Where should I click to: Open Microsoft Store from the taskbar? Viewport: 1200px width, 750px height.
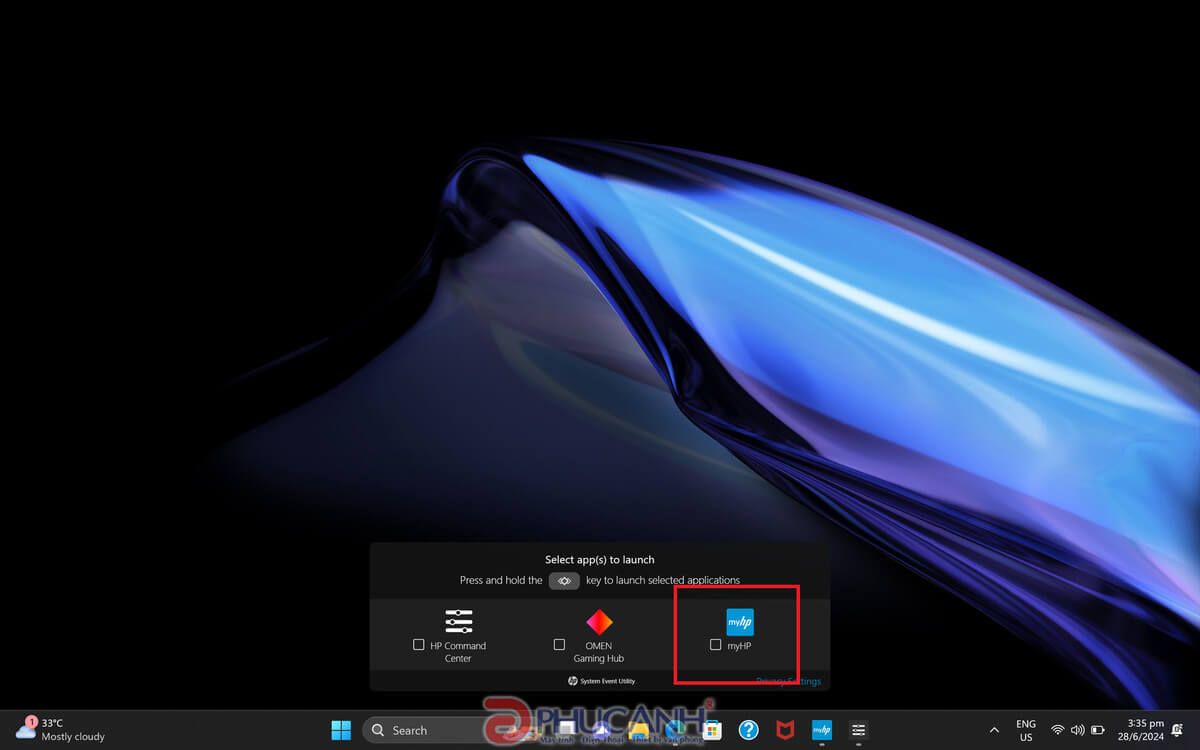pos(712,730)
